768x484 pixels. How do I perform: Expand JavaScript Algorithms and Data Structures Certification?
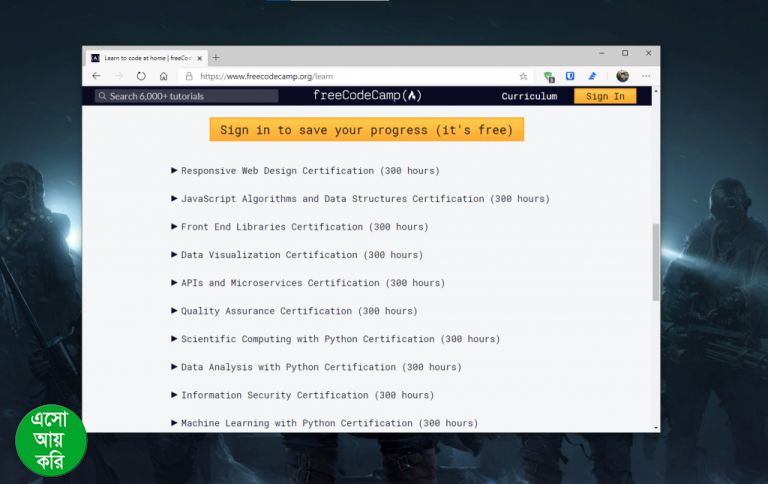pyautogui.click(x=364, y=199)
